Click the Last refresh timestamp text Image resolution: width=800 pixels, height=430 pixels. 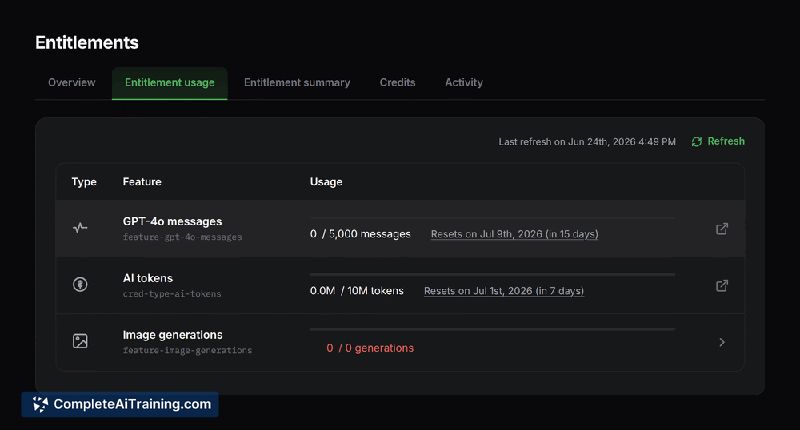587,142
